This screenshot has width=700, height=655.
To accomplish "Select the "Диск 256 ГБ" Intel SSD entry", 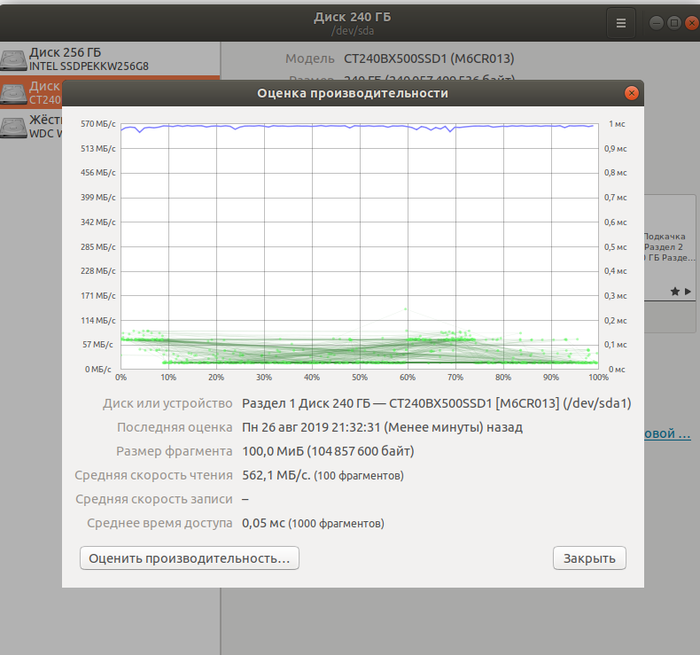I will (110, 59).
